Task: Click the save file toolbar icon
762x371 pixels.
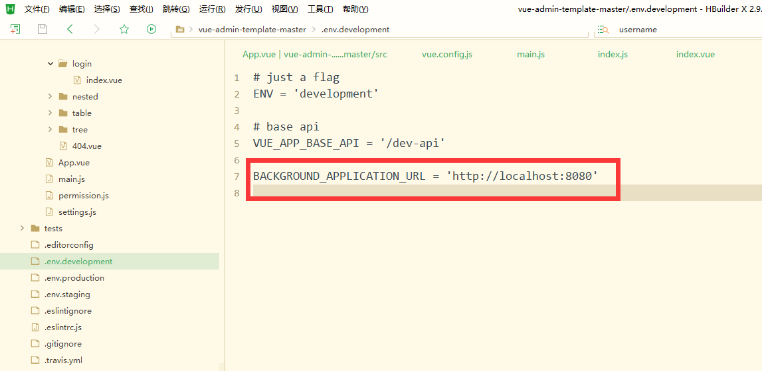Action: [43, 29]
